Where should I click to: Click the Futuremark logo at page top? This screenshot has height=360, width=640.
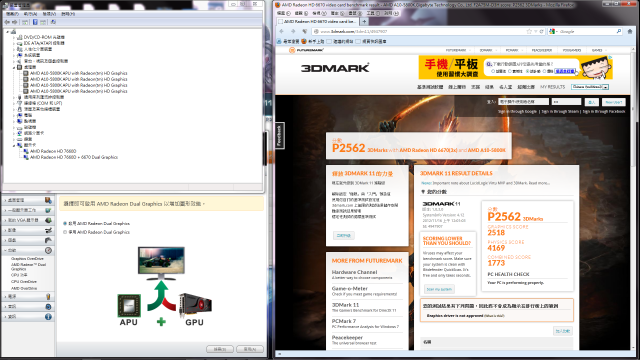pyautogui.click(x=306, y=50)
